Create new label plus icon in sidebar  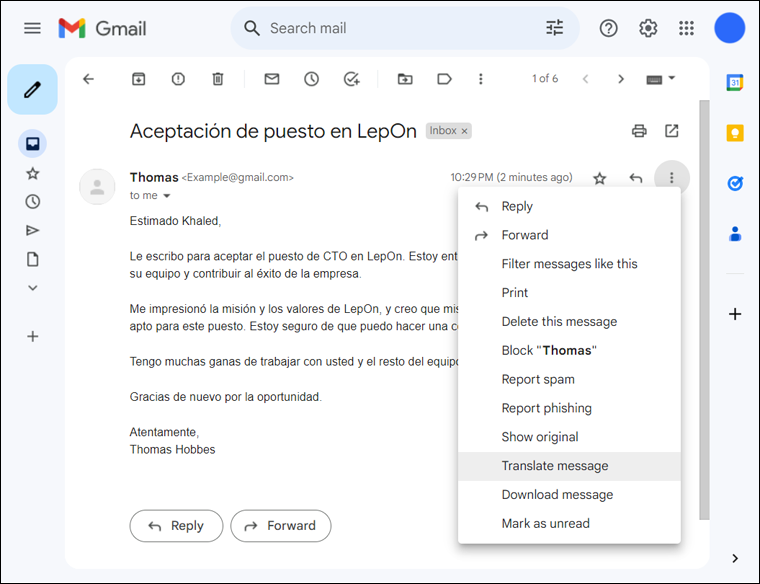coord(32,336)
